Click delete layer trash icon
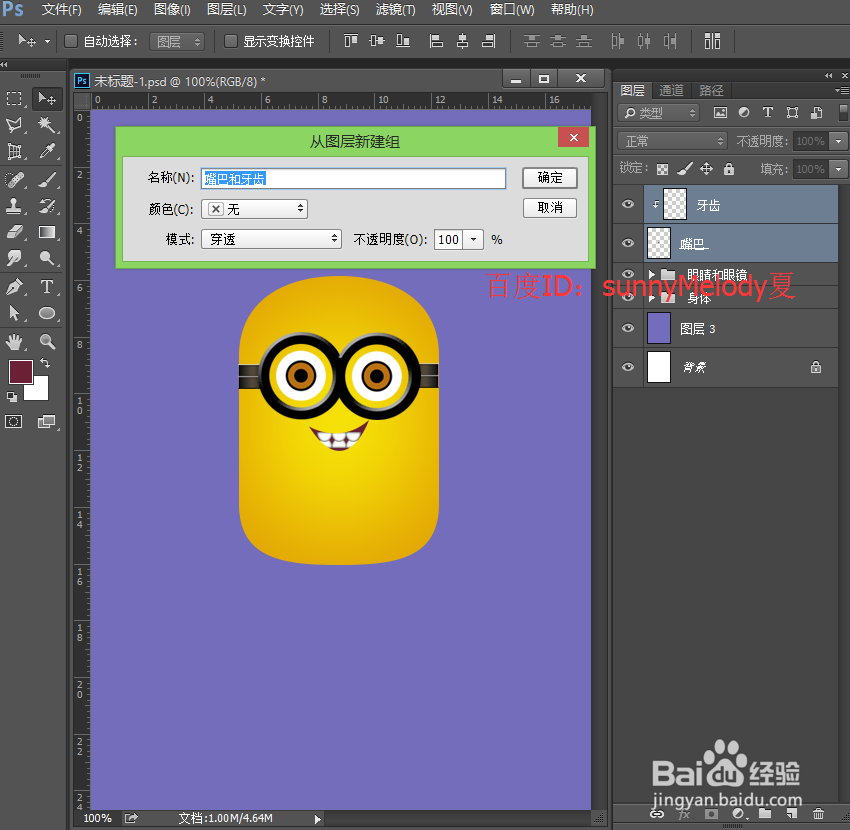850x830 pixels. point(818,813)
